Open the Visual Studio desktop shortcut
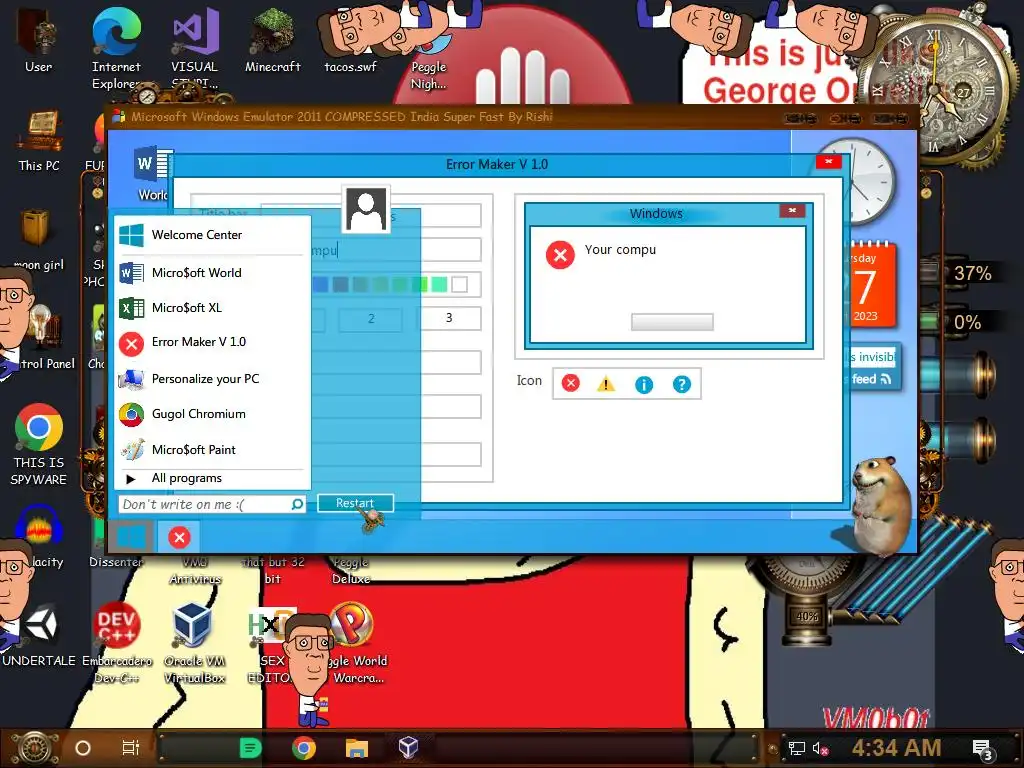Image resolution: width=1024 pixels, height=768 pixels. [195, 47]
